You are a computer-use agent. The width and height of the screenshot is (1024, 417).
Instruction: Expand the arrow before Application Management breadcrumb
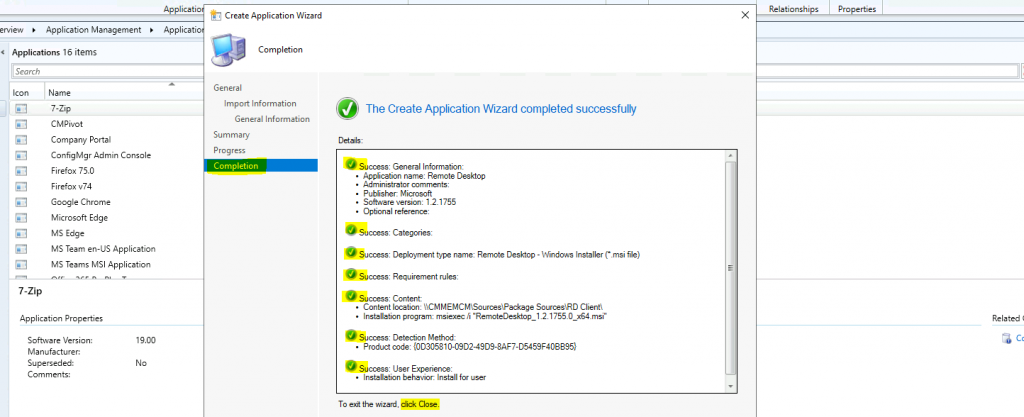pyautogui.click(x=33, y=30)
